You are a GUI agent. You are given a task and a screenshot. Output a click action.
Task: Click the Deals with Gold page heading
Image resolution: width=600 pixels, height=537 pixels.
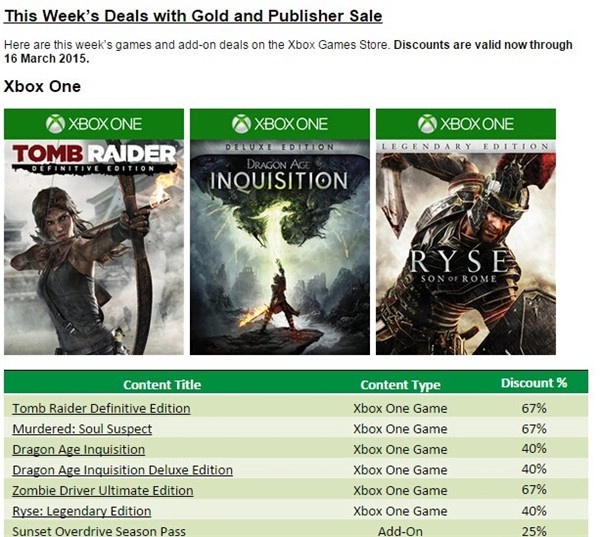click(193, 17)
